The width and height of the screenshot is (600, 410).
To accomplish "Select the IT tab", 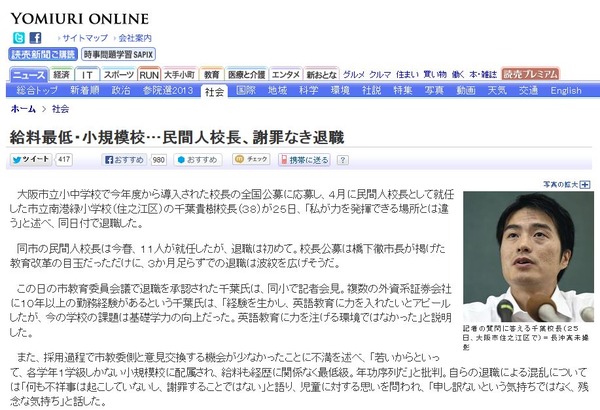I will tap(87, 74).
